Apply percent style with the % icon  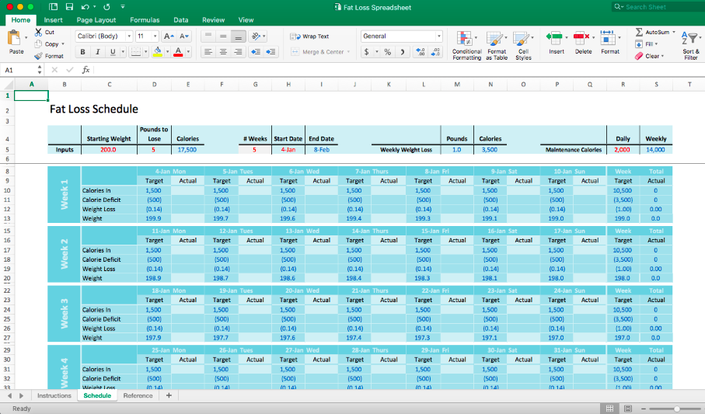(387, 52)
